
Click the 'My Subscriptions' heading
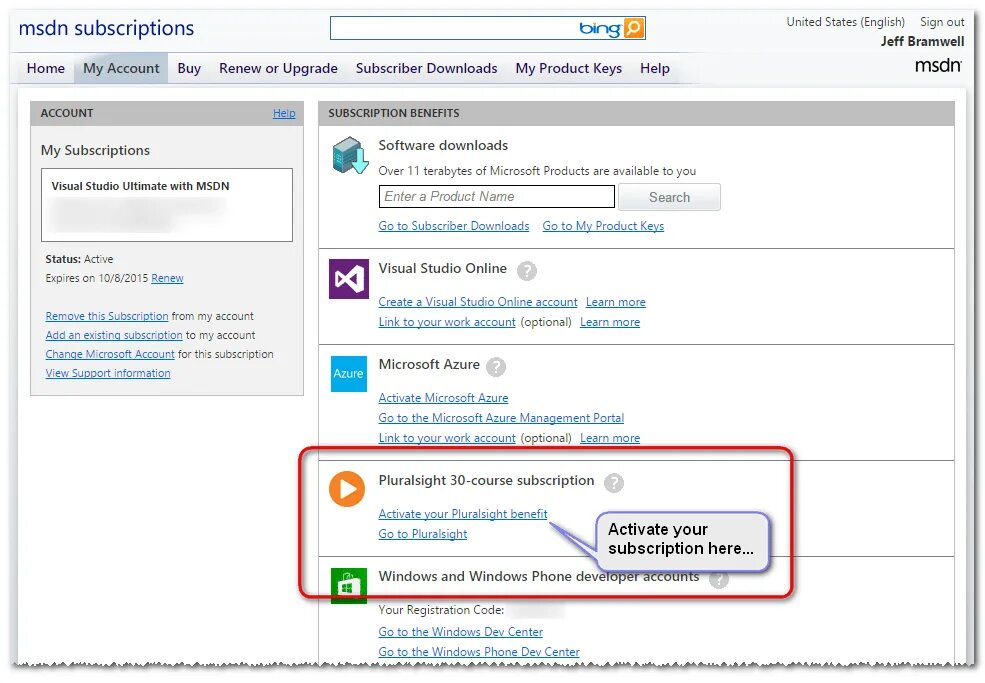click(95, 150)
